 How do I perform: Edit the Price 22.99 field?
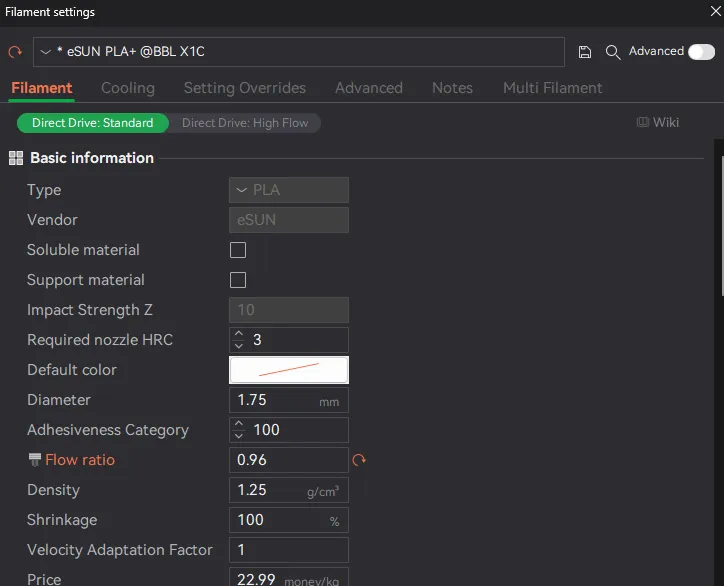coord(289,577)
